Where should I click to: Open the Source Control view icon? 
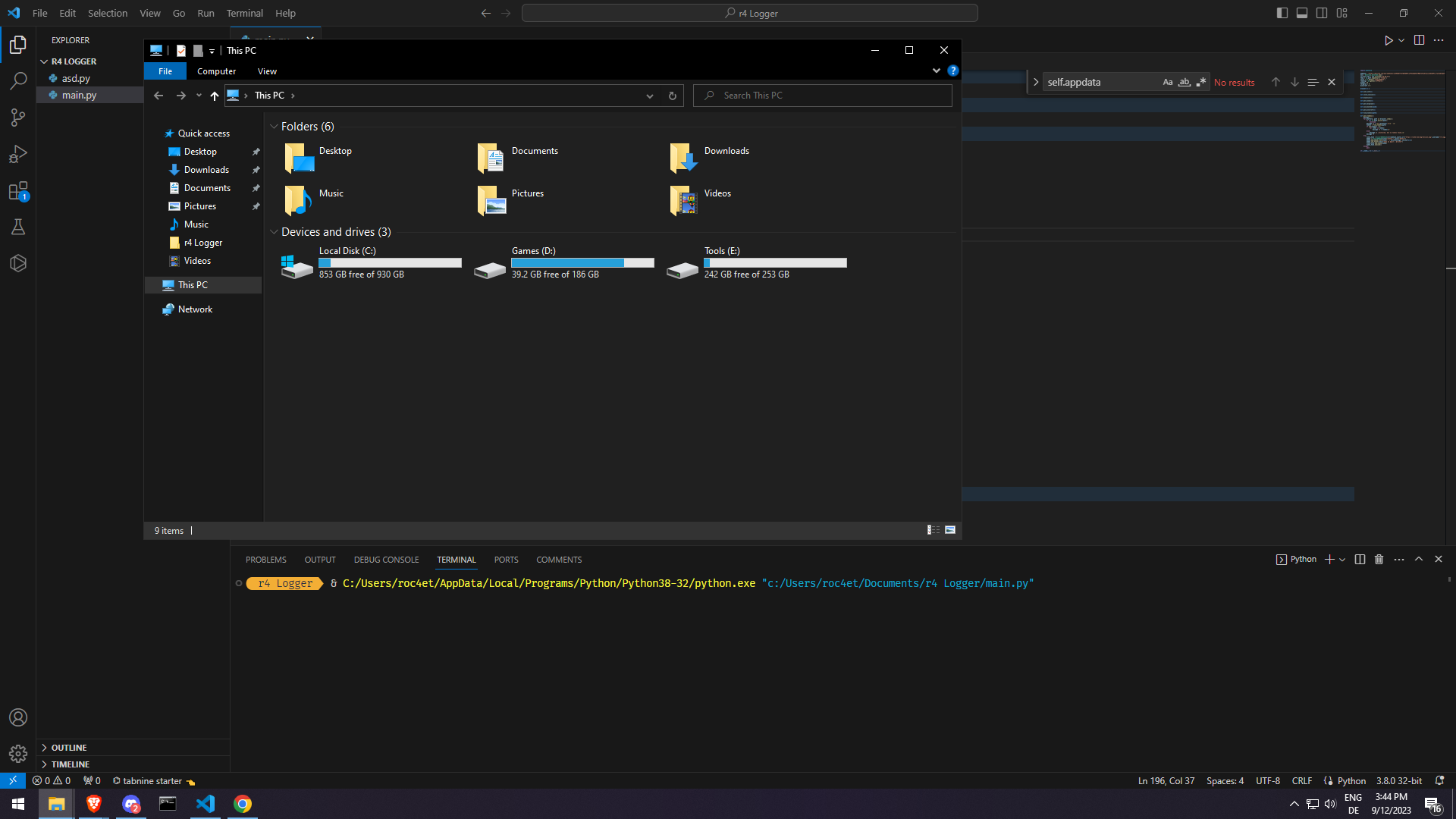[18, 118]
